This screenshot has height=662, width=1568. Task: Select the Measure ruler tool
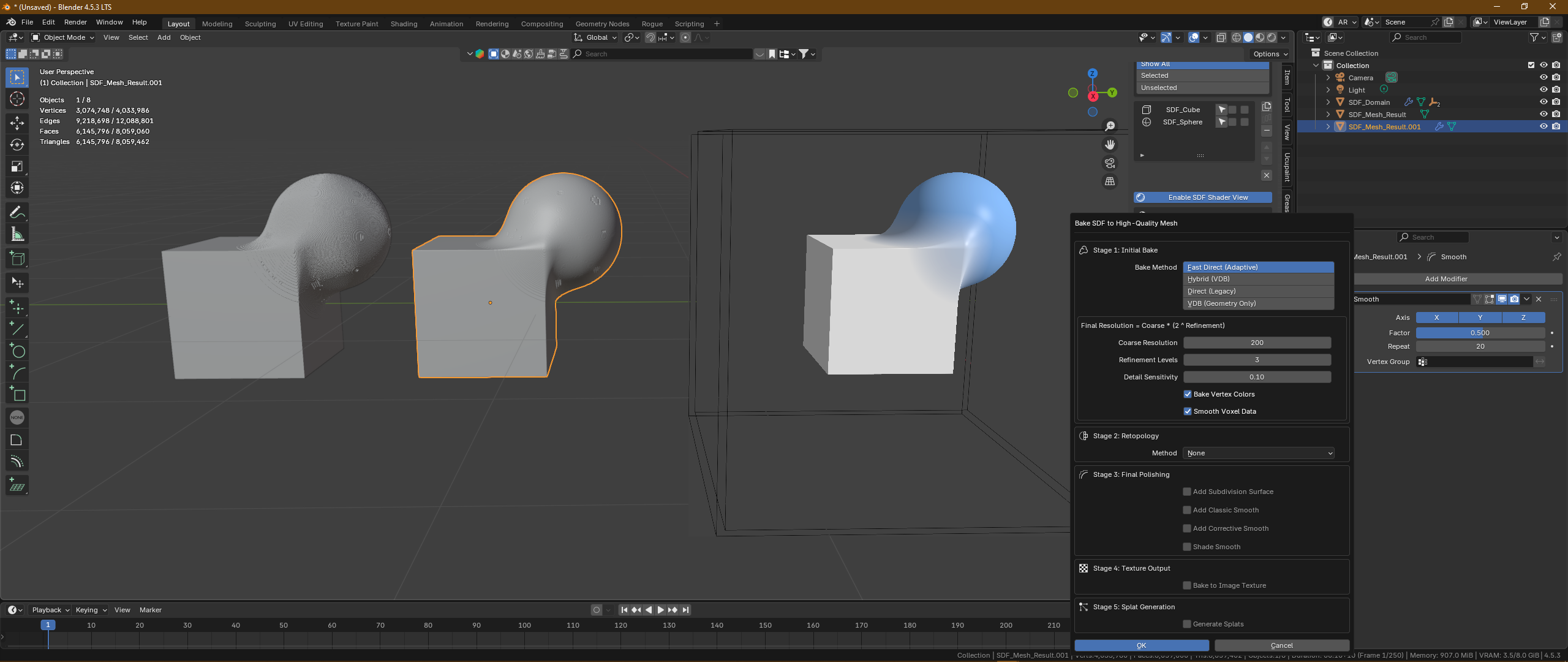[17, 234]
